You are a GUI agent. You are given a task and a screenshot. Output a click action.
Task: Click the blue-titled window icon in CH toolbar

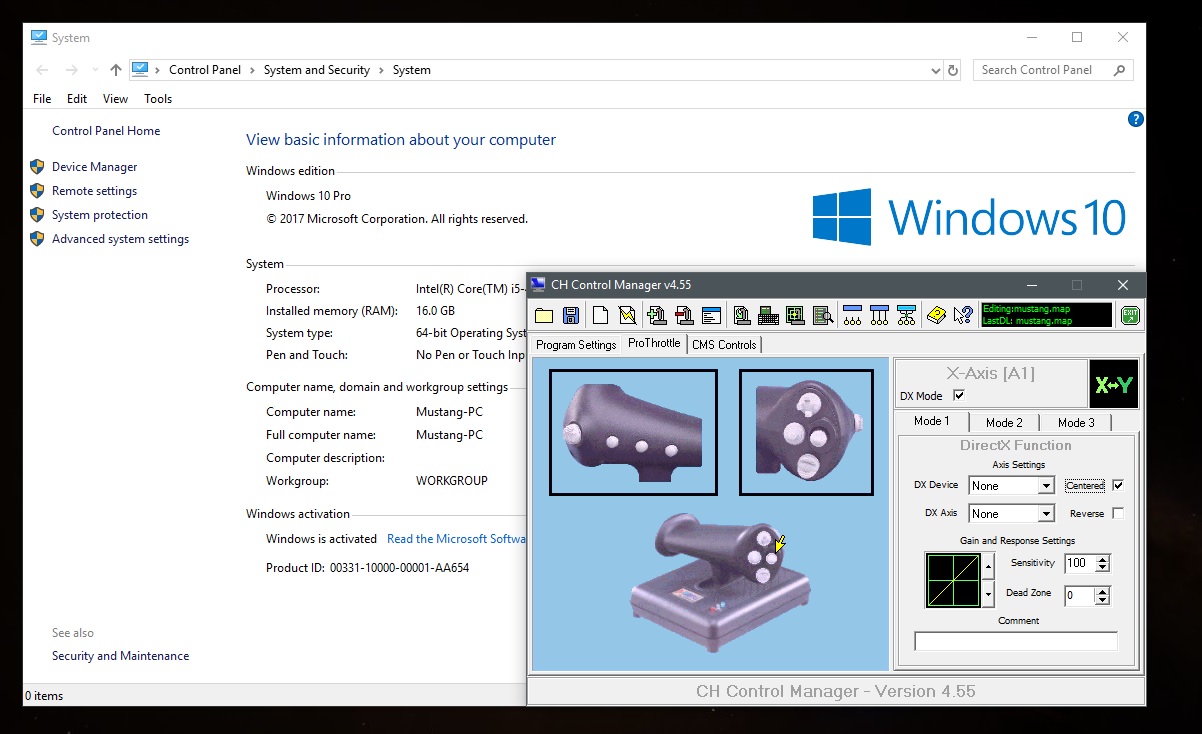(x=712, y=316)
